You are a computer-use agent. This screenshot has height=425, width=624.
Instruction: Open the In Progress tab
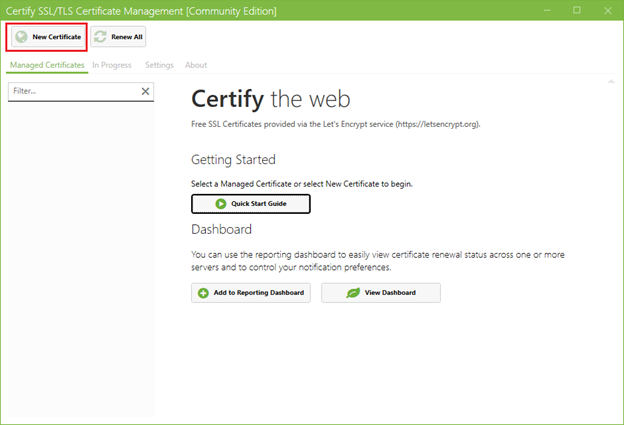tap(112, 65)
